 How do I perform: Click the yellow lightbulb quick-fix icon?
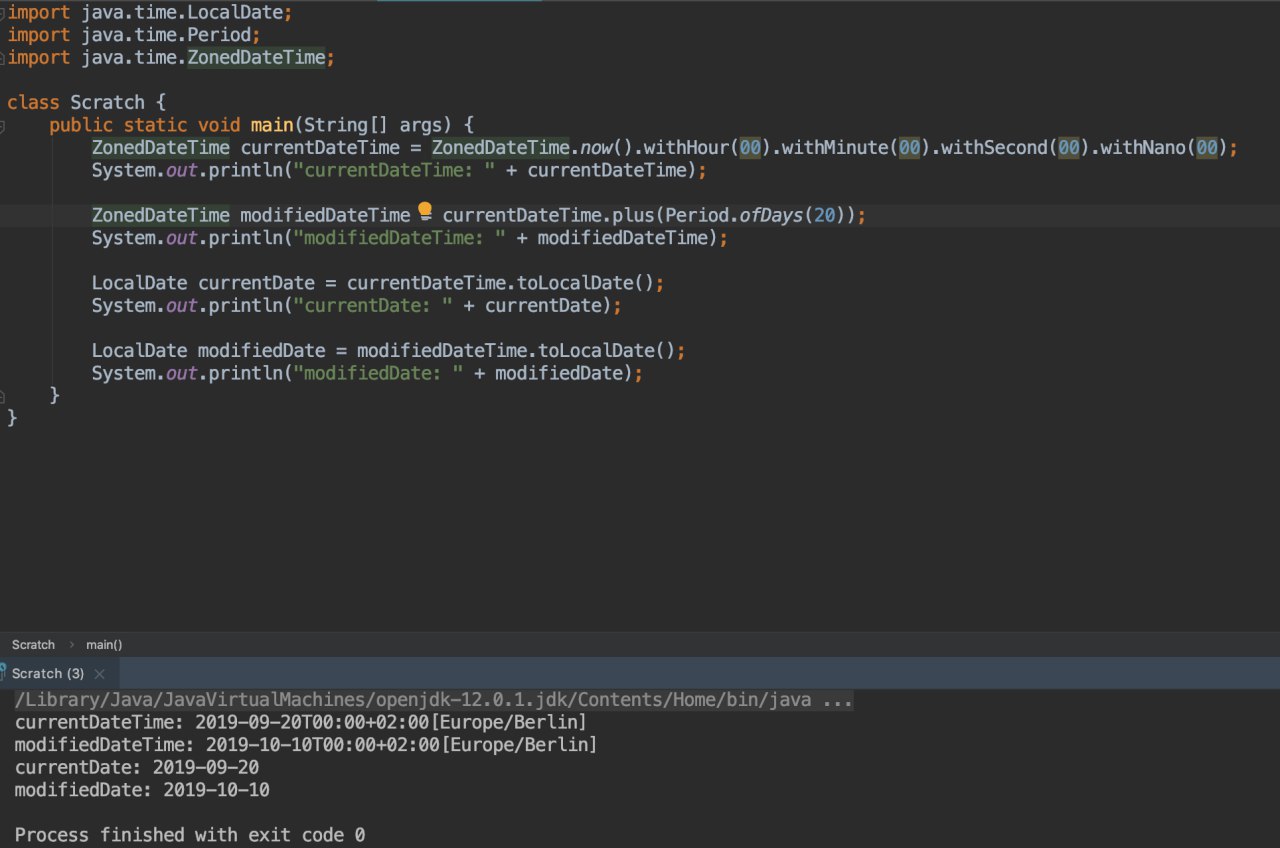click(424, 211)
